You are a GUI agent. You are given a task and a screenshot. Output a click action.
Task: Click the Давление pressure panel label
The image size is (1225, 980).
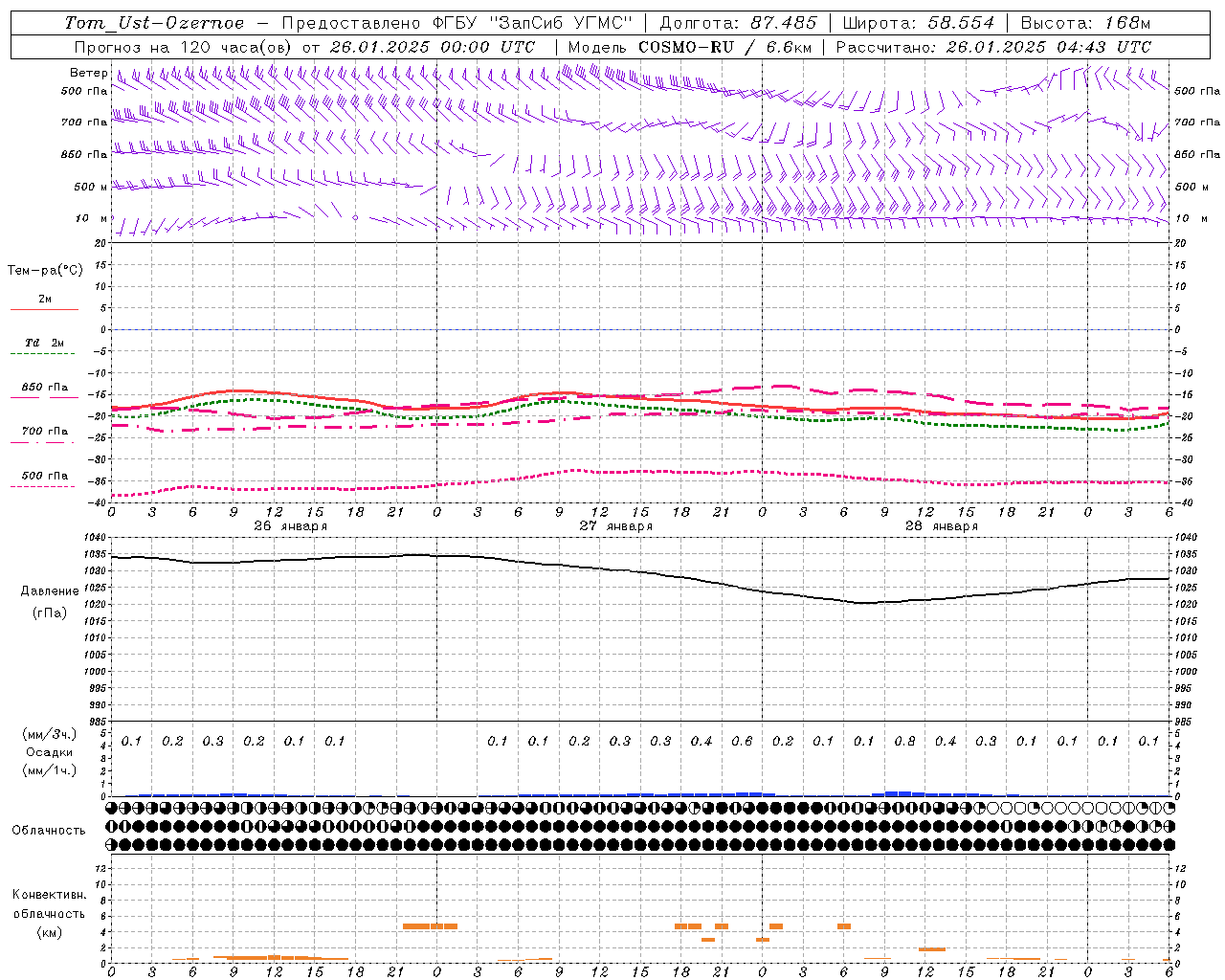tap(50, 591)
